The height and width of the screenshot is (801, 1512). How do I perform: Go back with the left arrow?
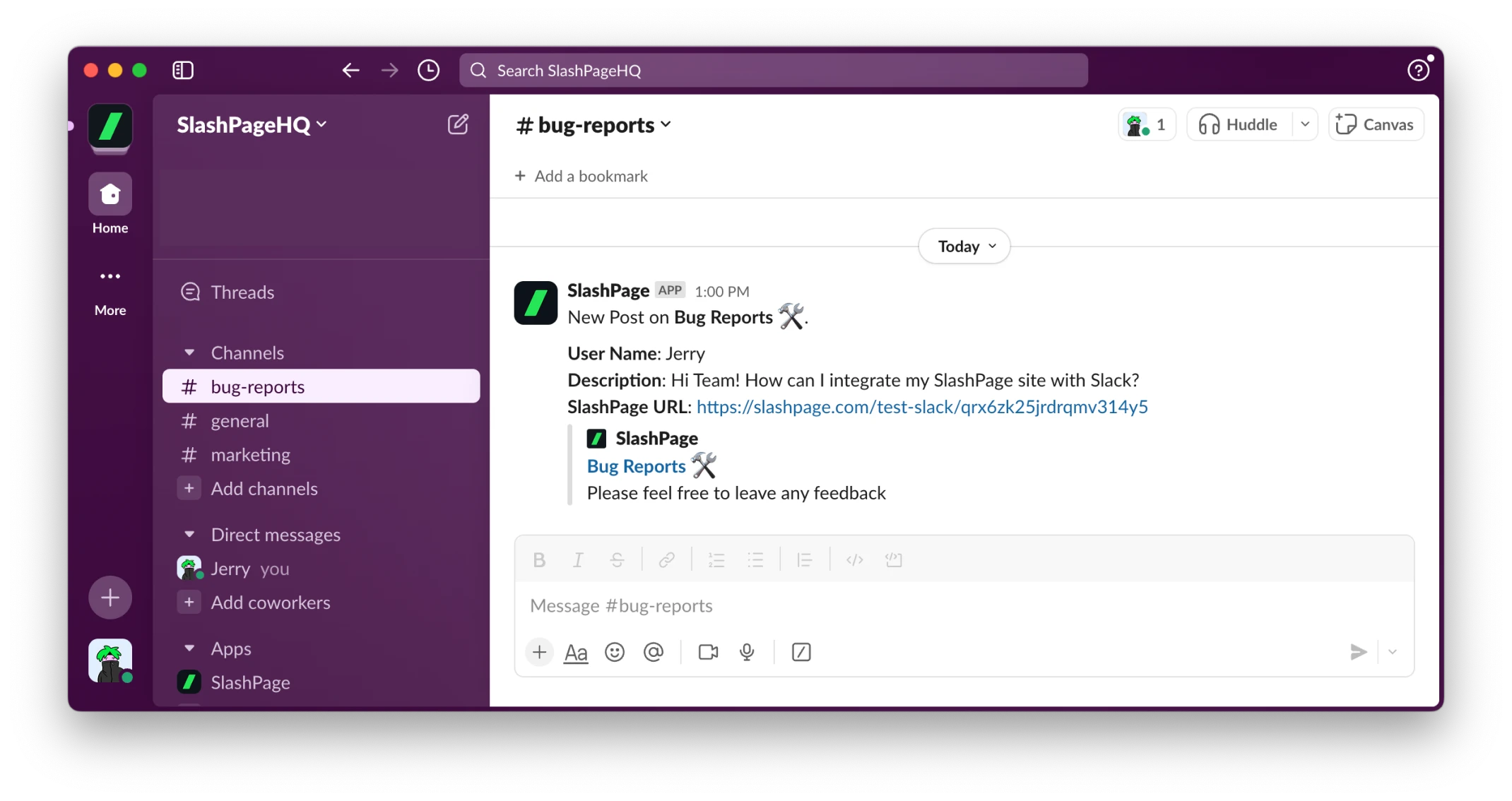[x=351, y=70]
